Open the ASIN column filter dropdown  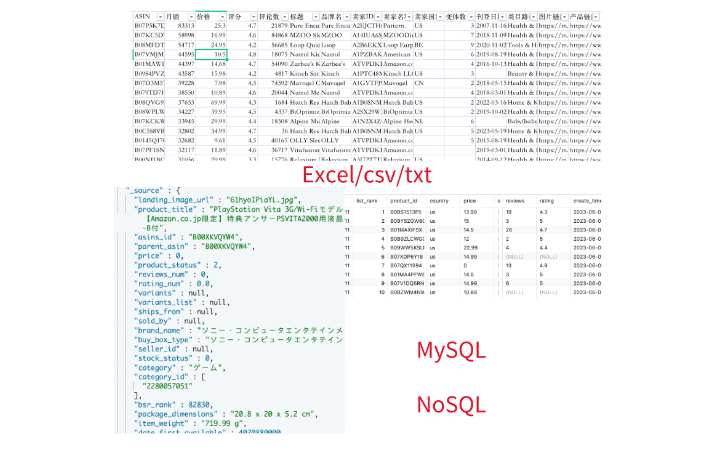coord(160,17)
